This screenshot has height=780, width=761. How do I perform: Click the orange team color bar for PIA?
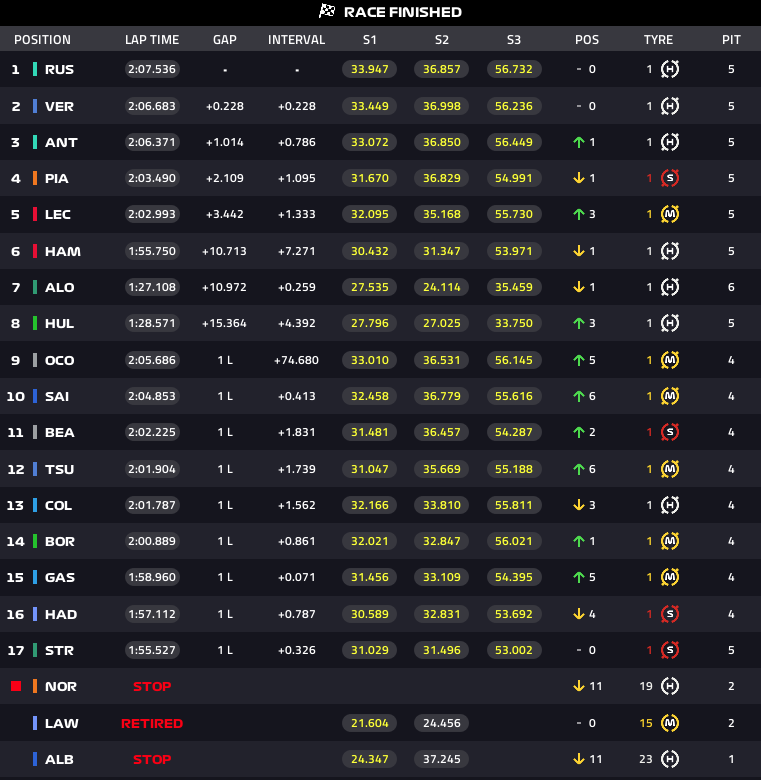pos(35,178)
